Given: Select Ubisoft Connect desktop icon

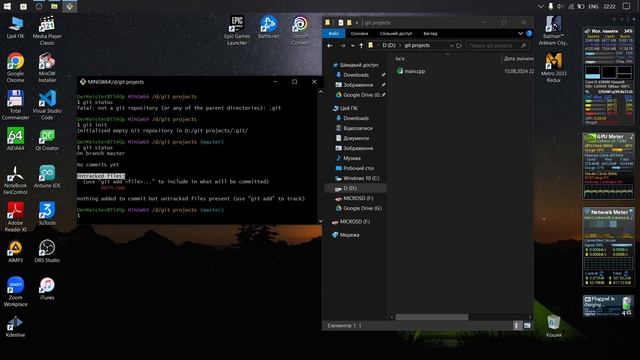Looking at the screenshot, I should point(300,31).
